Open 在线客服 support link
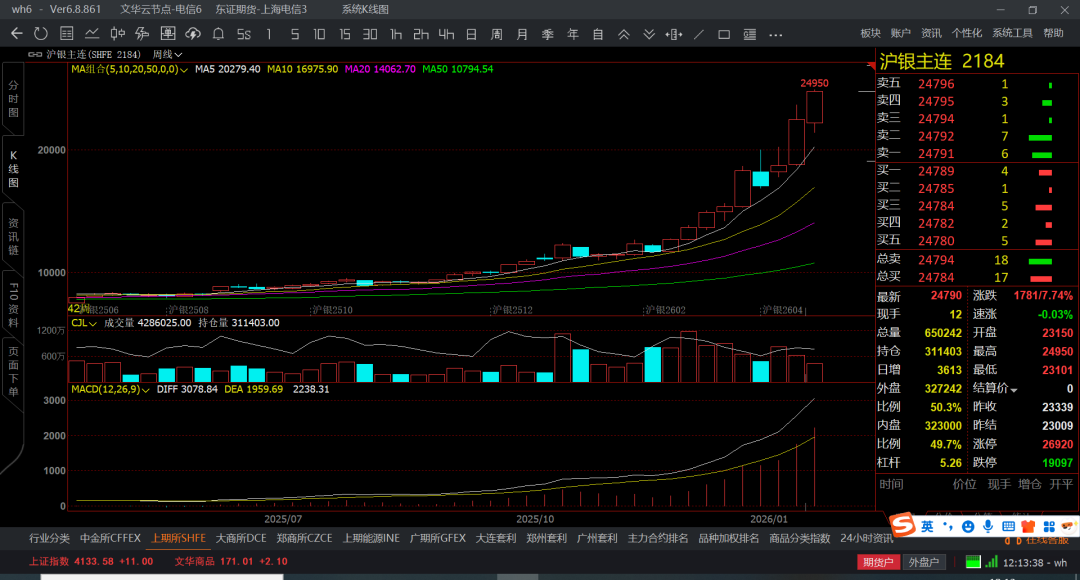Screen dimensions: 1080x580 tap(1047, 541)
